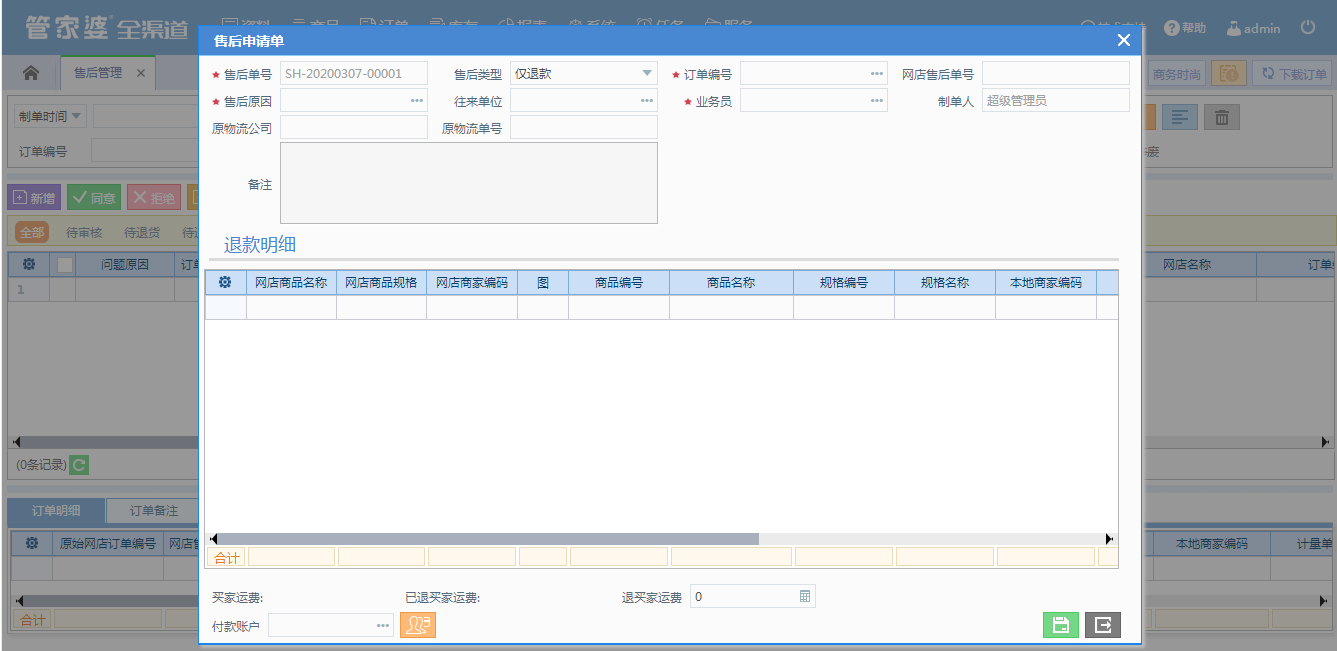
Task: Open the 售后原因 lookup via its ellipsis
Action: tap(416, 101)
